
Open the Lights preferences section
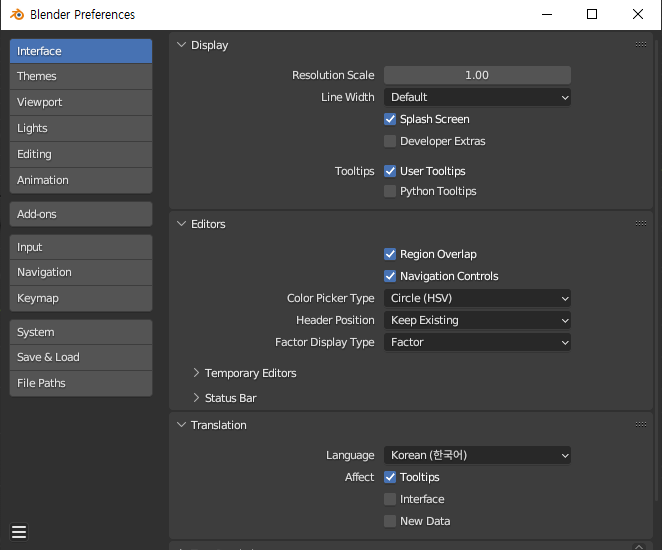pyautogui.click(x=81, y=128)
